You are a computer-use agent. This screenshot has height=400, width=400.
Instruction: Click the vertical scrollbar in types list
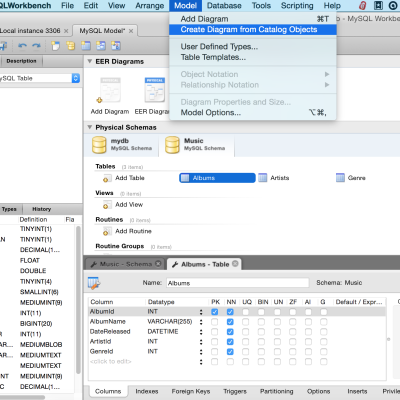tap(79, 300)
